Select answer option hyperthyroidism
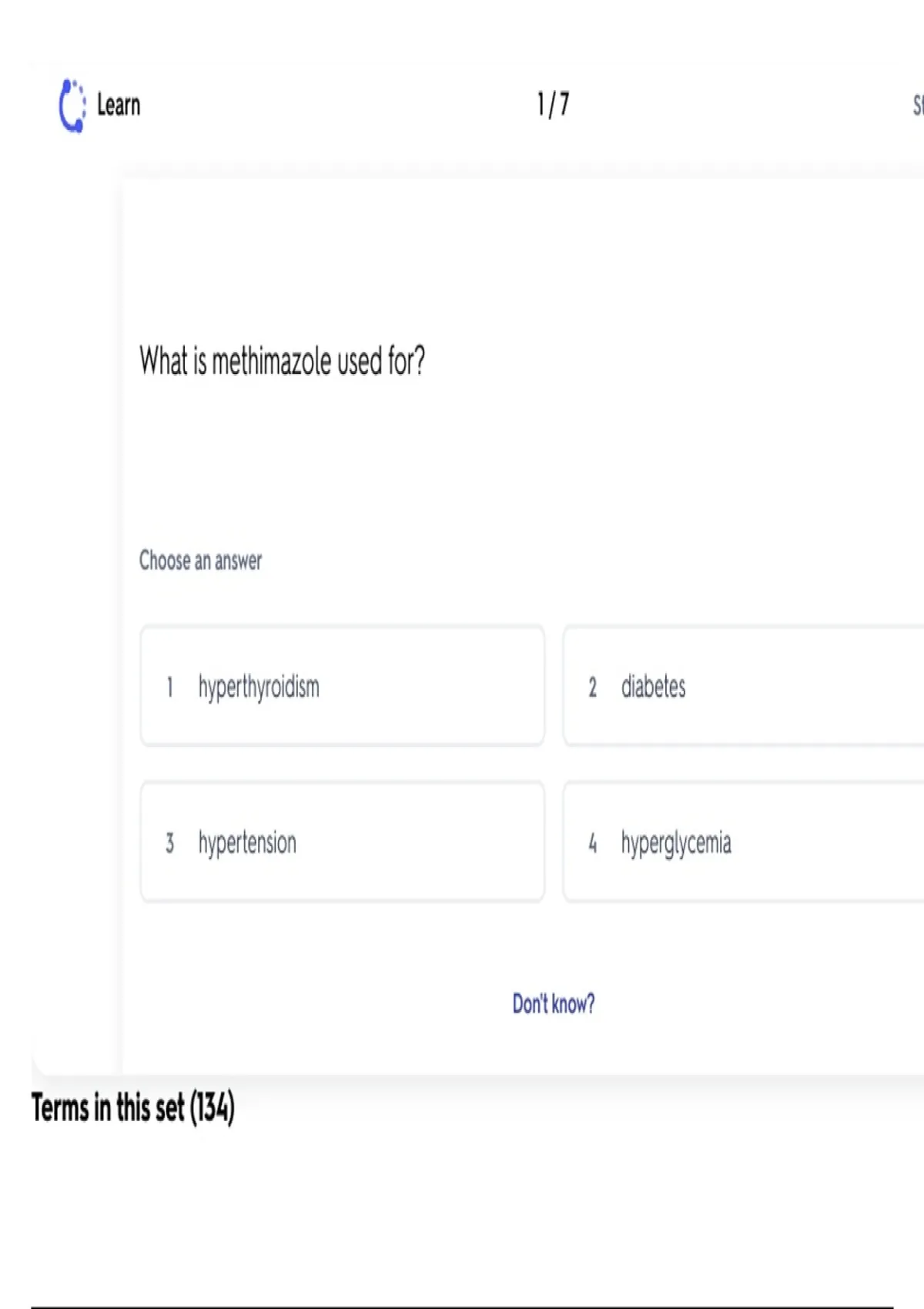The image size is (924, 1309). [x=342, y=686]
